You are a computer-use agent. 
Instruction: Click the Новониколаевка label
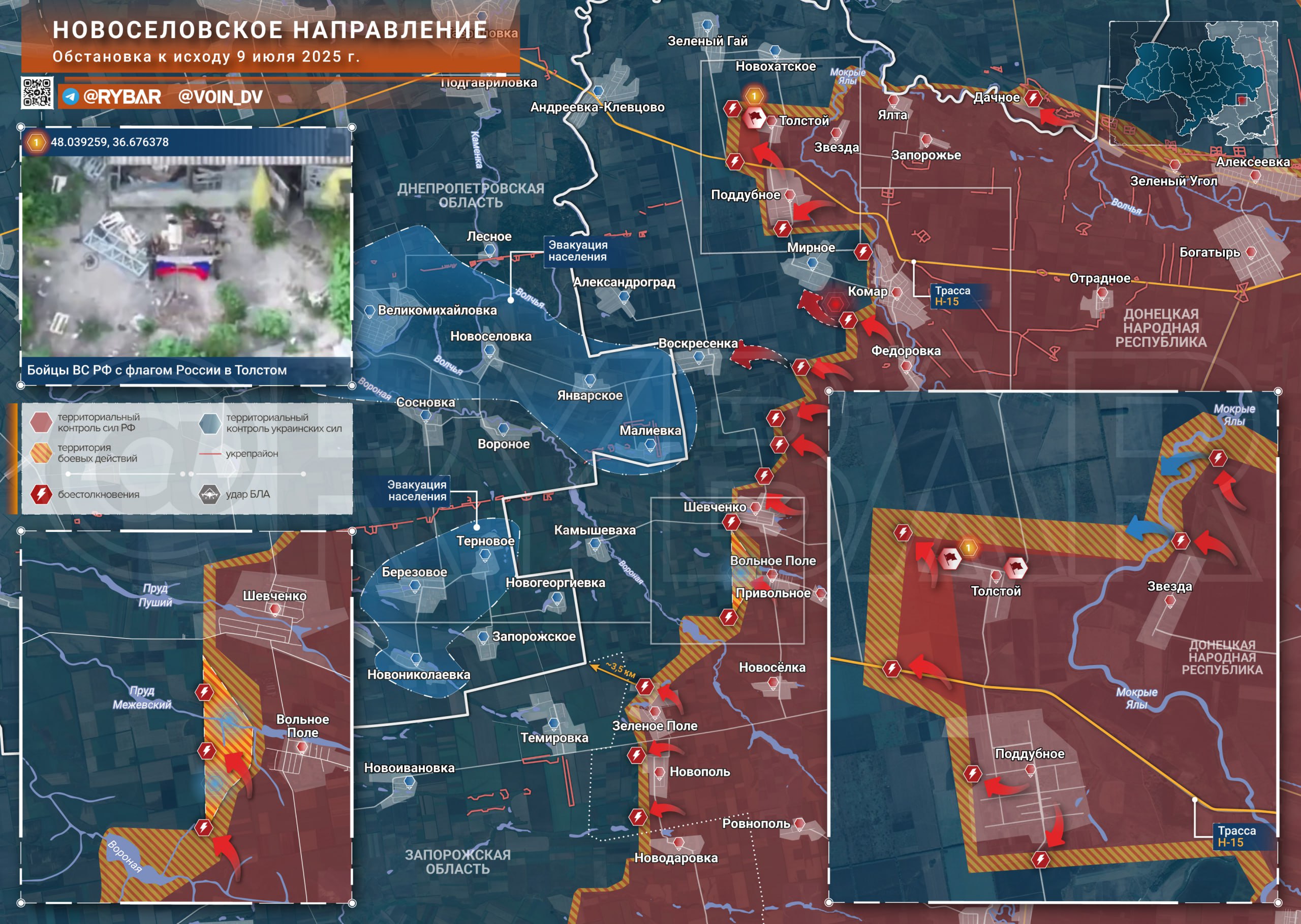pos(418,675)
